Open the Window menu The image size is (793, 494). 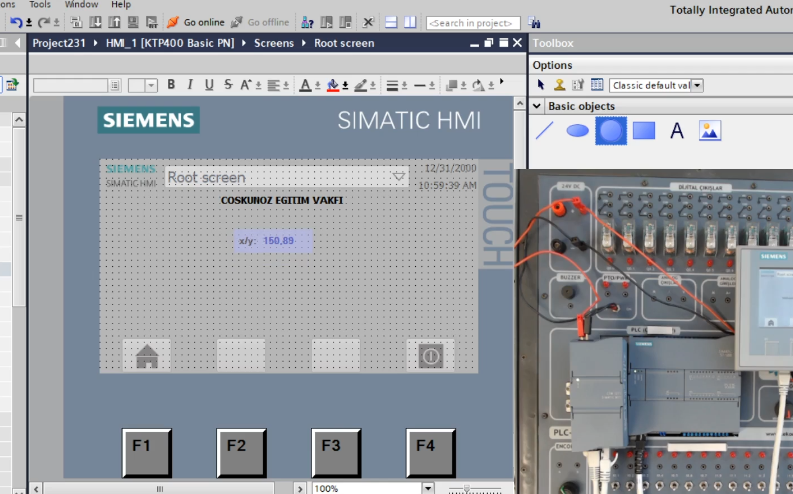click(x=81, y=4)
